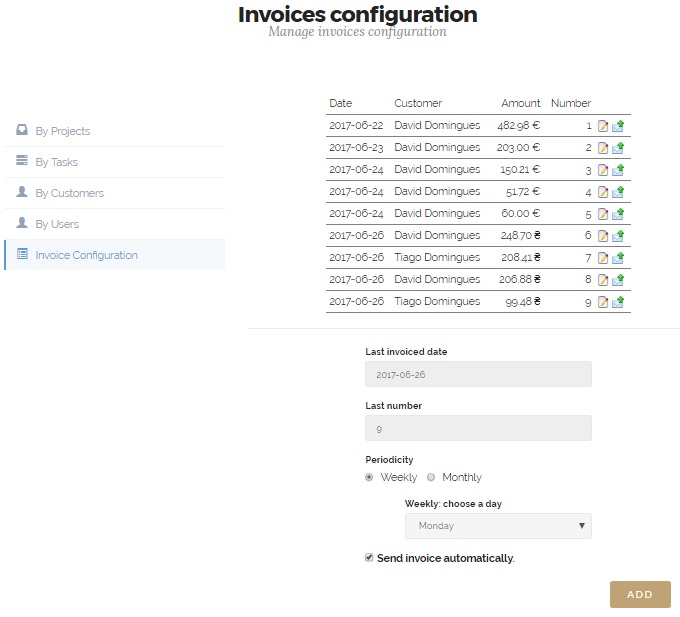Send invoice number 3 by email
This screenshot has width=680, height=617.
[618, 170]
